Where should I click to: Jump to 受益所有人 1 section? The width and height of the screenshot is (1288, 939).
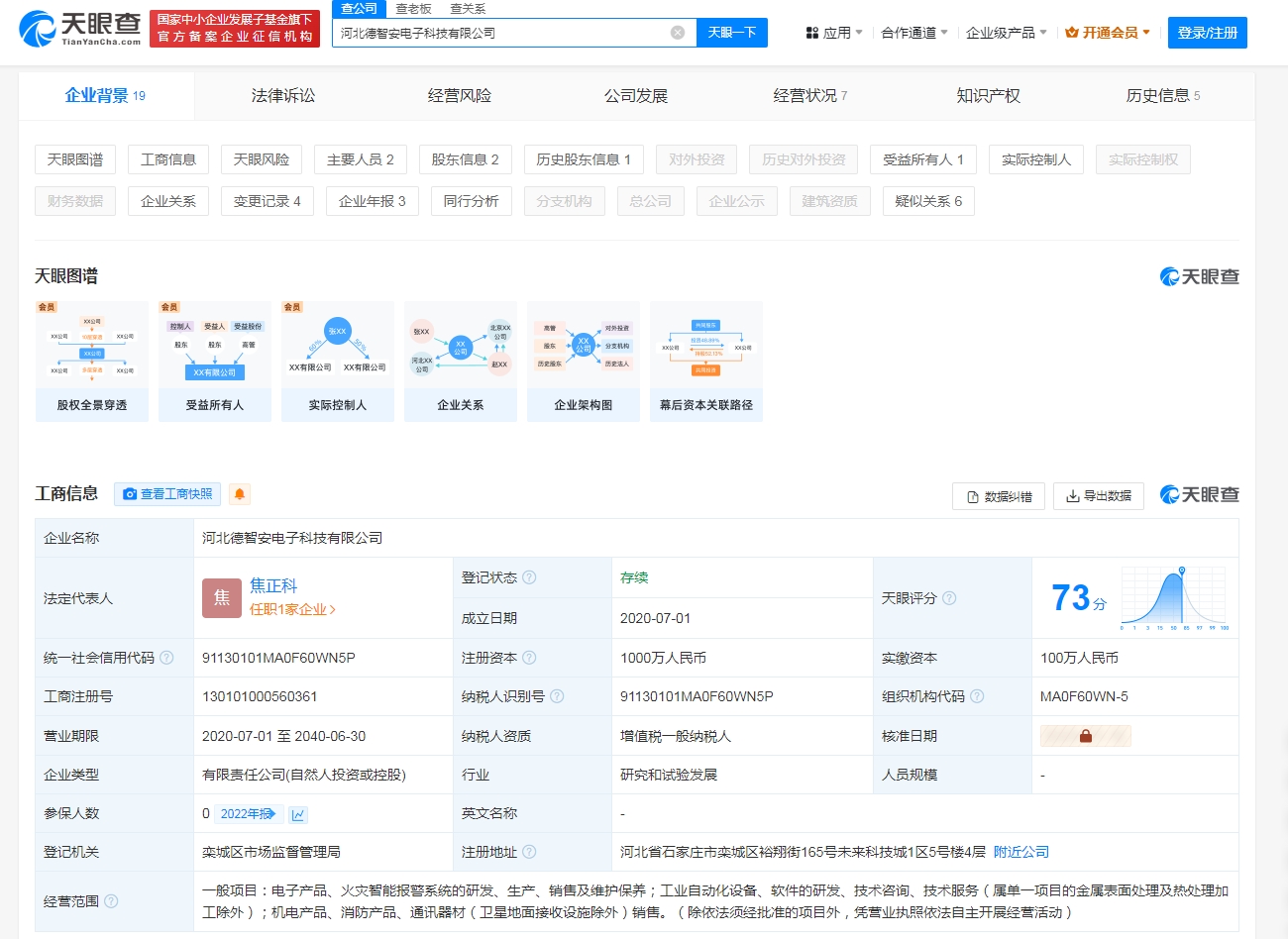click(923, 159)
